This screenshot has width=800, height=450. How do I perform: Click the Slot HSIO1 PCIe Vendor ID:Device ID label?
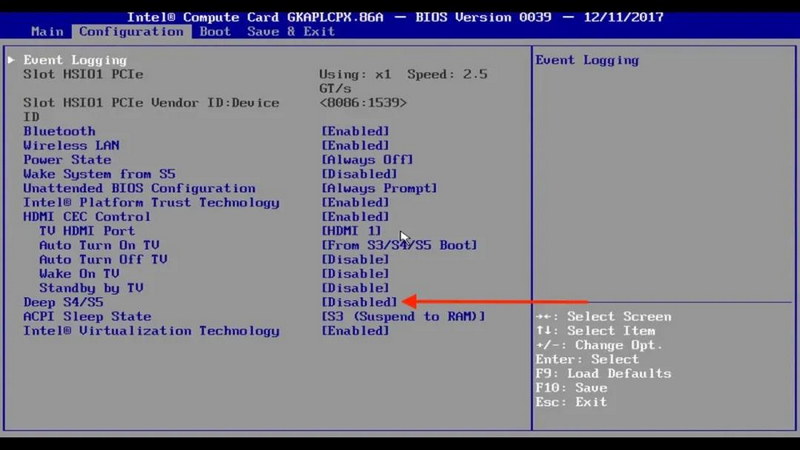(151, 110)
